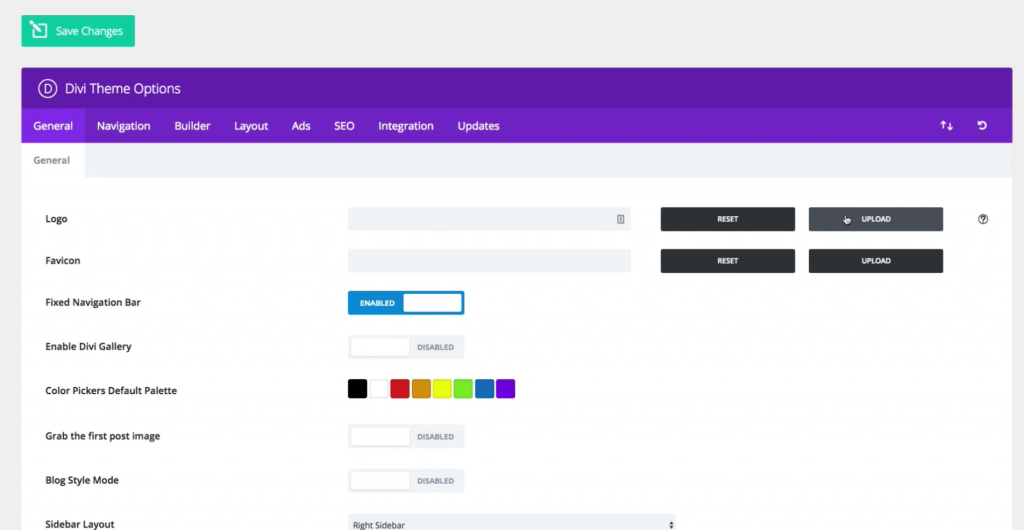Select the General sub-tab

[x=52, y=160]
